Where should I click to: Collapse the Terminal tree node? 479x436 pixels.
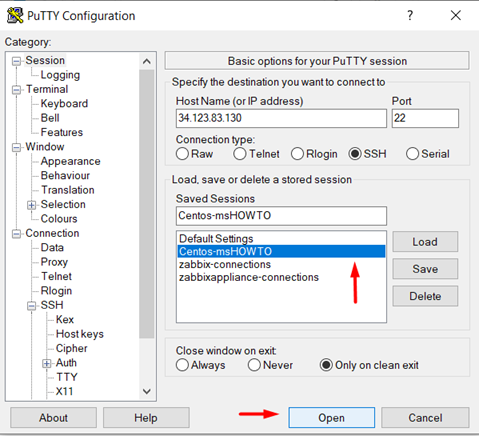[x=16, y=90]
